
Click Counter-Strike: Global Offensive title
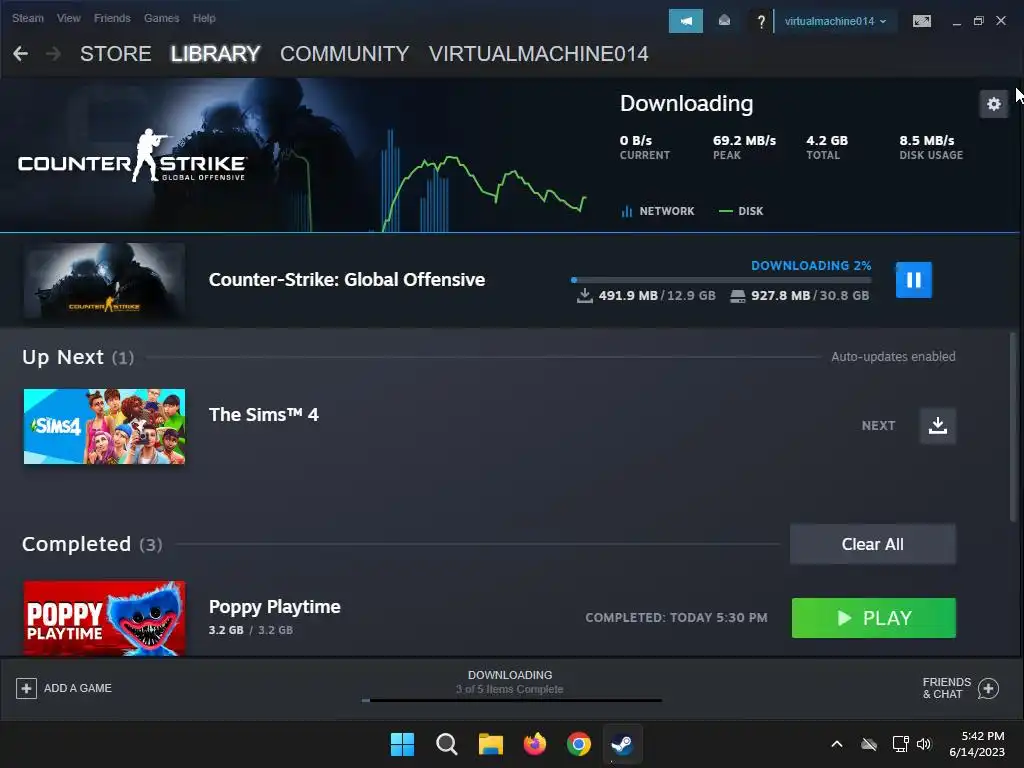click(x=347, y=280)
